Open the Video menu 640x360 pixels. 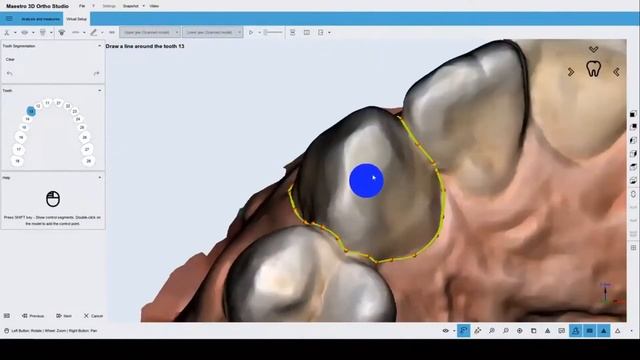(x=154, y=6)
